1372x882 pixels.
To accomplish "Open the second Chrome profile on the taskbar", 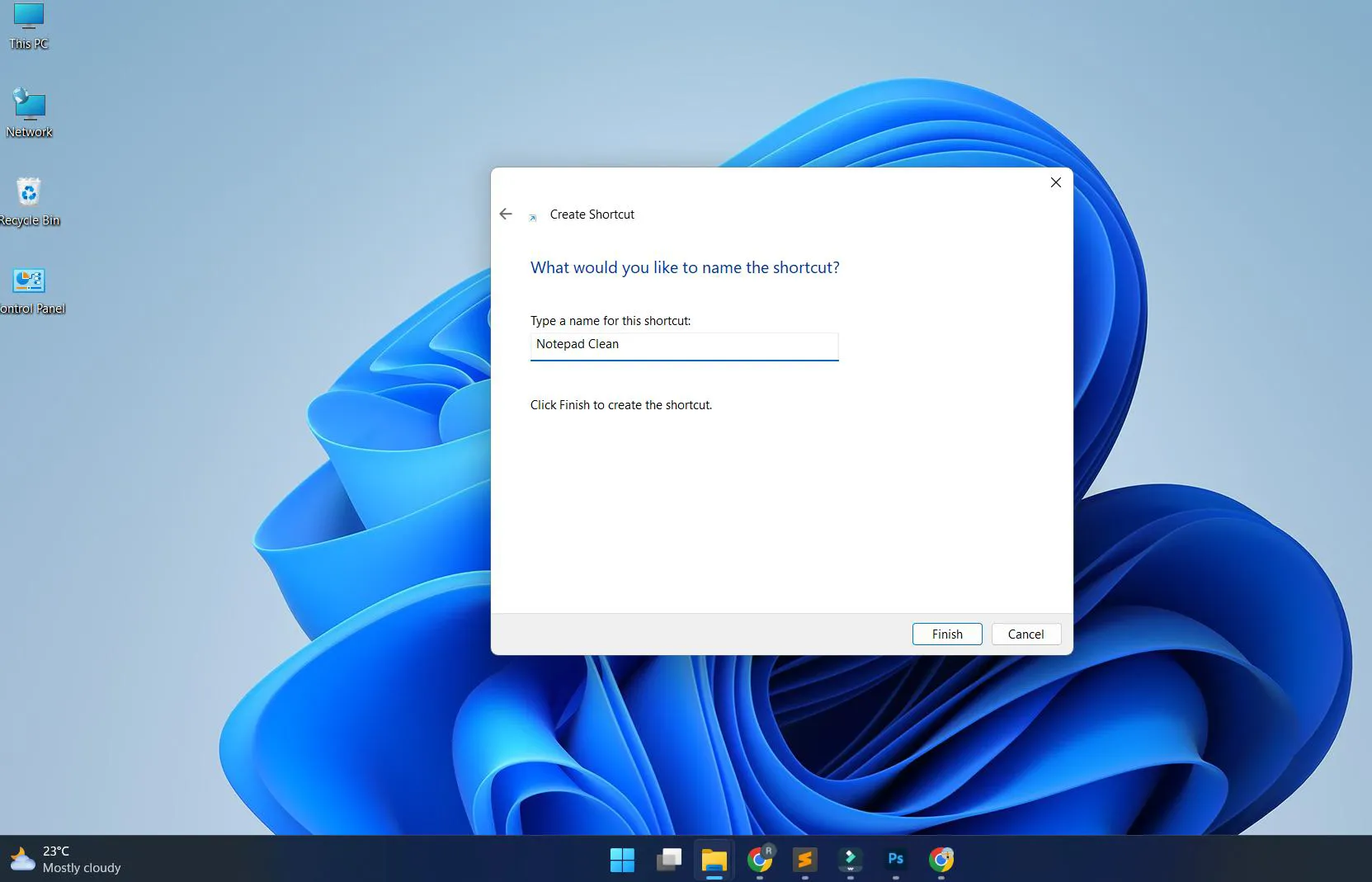I will (x=941, y=860).
